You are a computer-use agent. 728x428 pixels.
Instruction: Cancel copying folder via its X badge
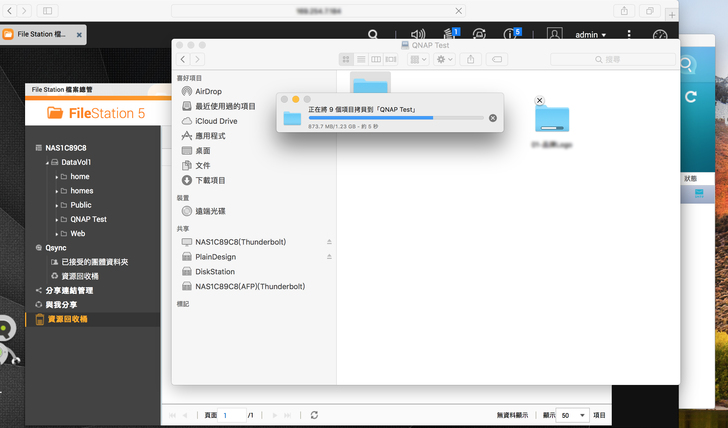[x=539, y=100]
